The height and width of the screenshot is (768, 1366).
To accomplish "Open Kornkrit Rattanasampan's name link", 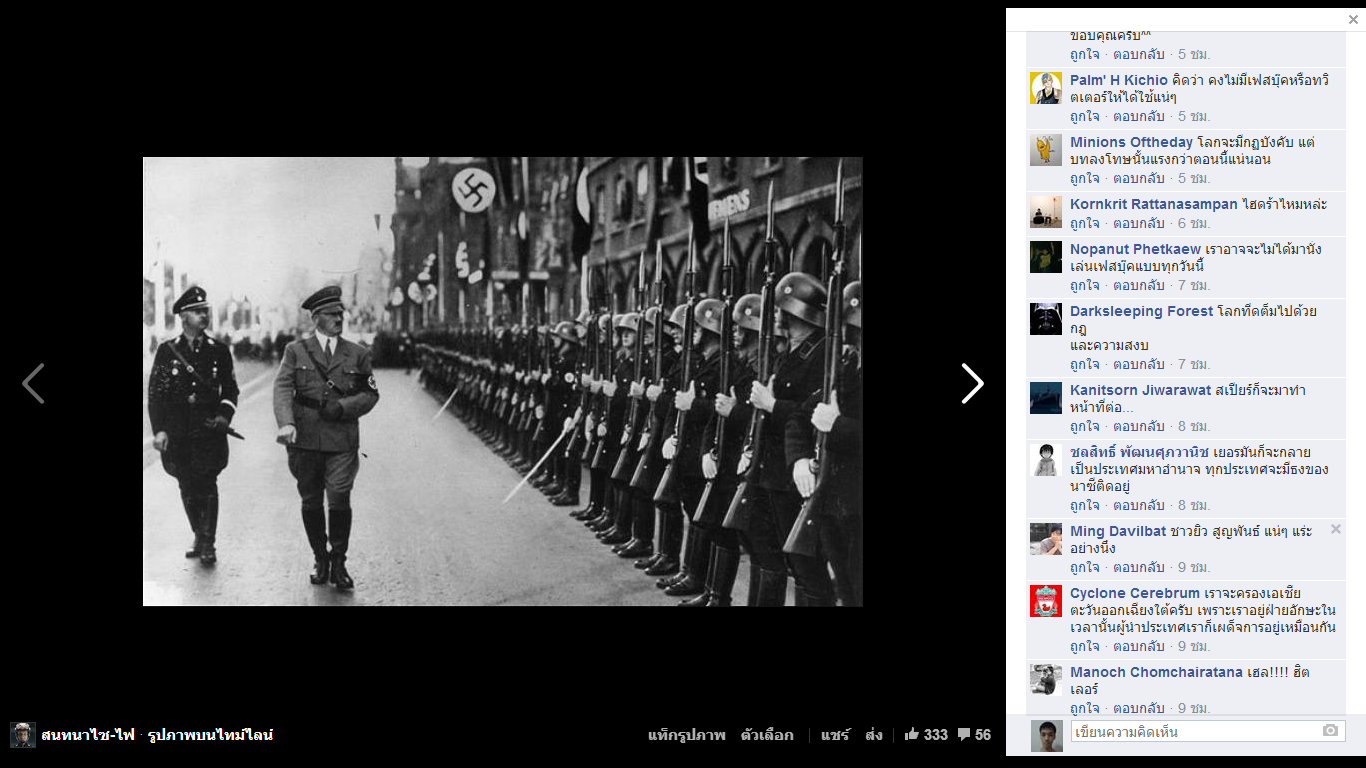I will click(x=1154, y=204).
